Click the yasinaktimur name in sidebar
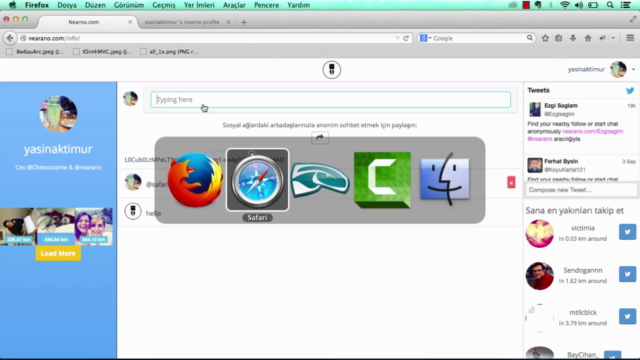 [58, 149]
